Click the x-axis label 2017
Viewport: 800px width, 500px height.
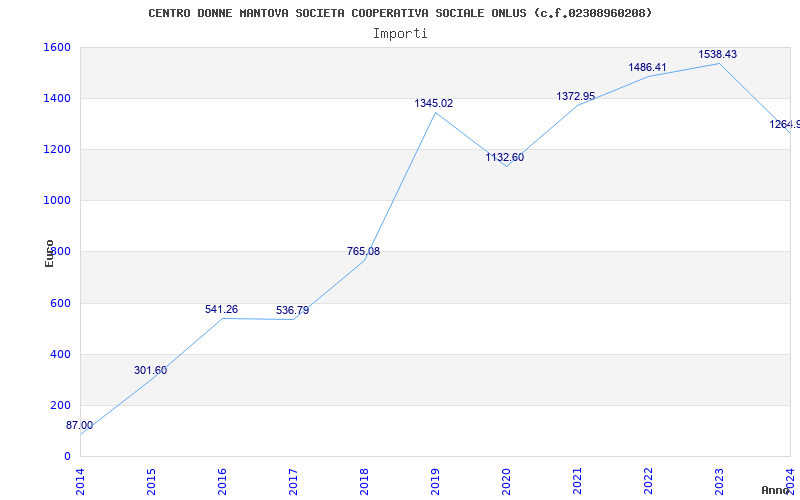point(293,482)
